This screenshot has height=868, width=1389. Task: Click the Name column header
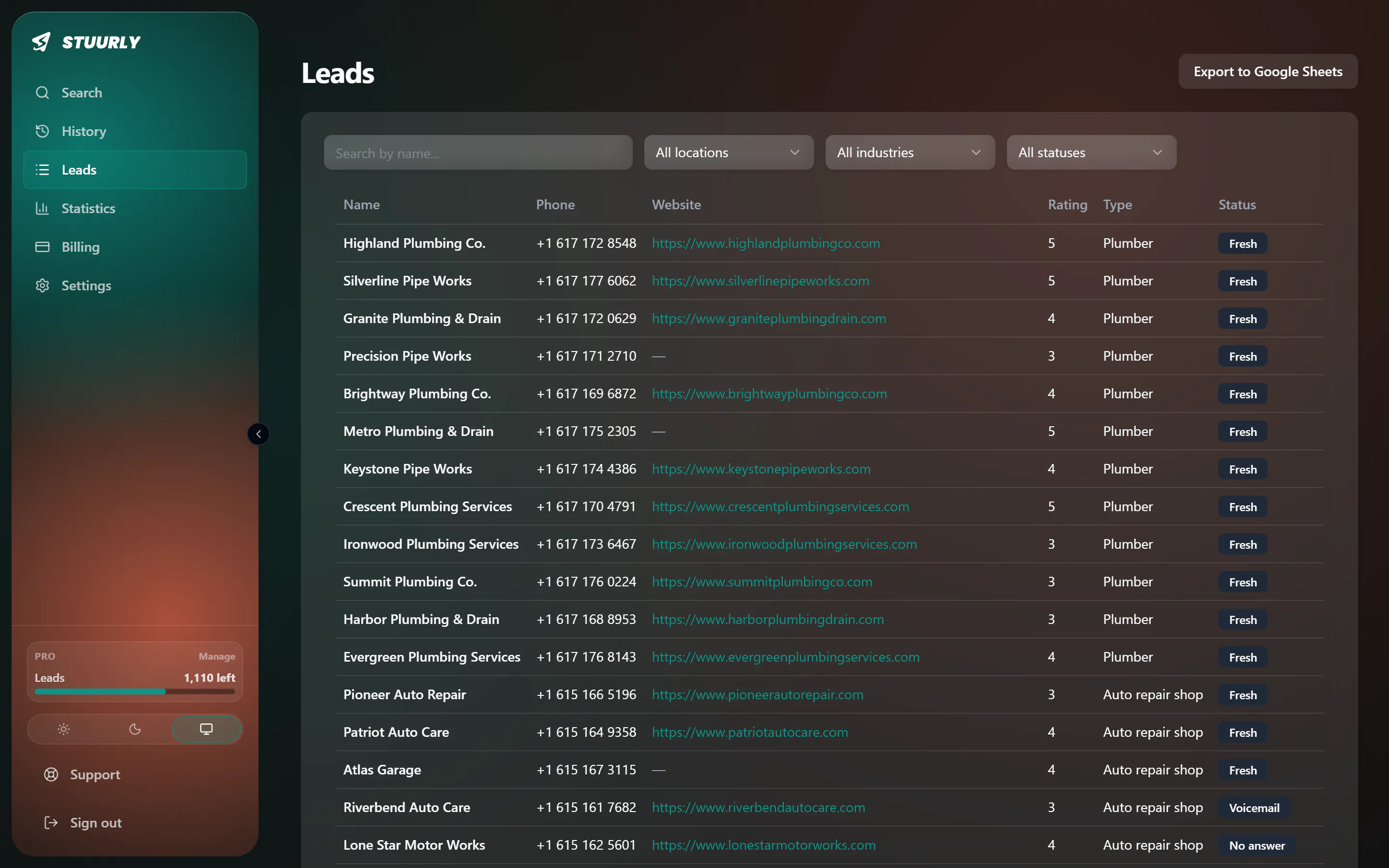pos(362,204)
